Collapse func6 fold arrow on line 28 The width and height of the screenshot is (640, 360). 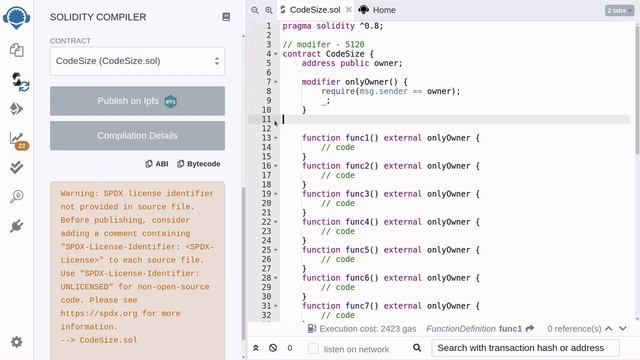276,278
